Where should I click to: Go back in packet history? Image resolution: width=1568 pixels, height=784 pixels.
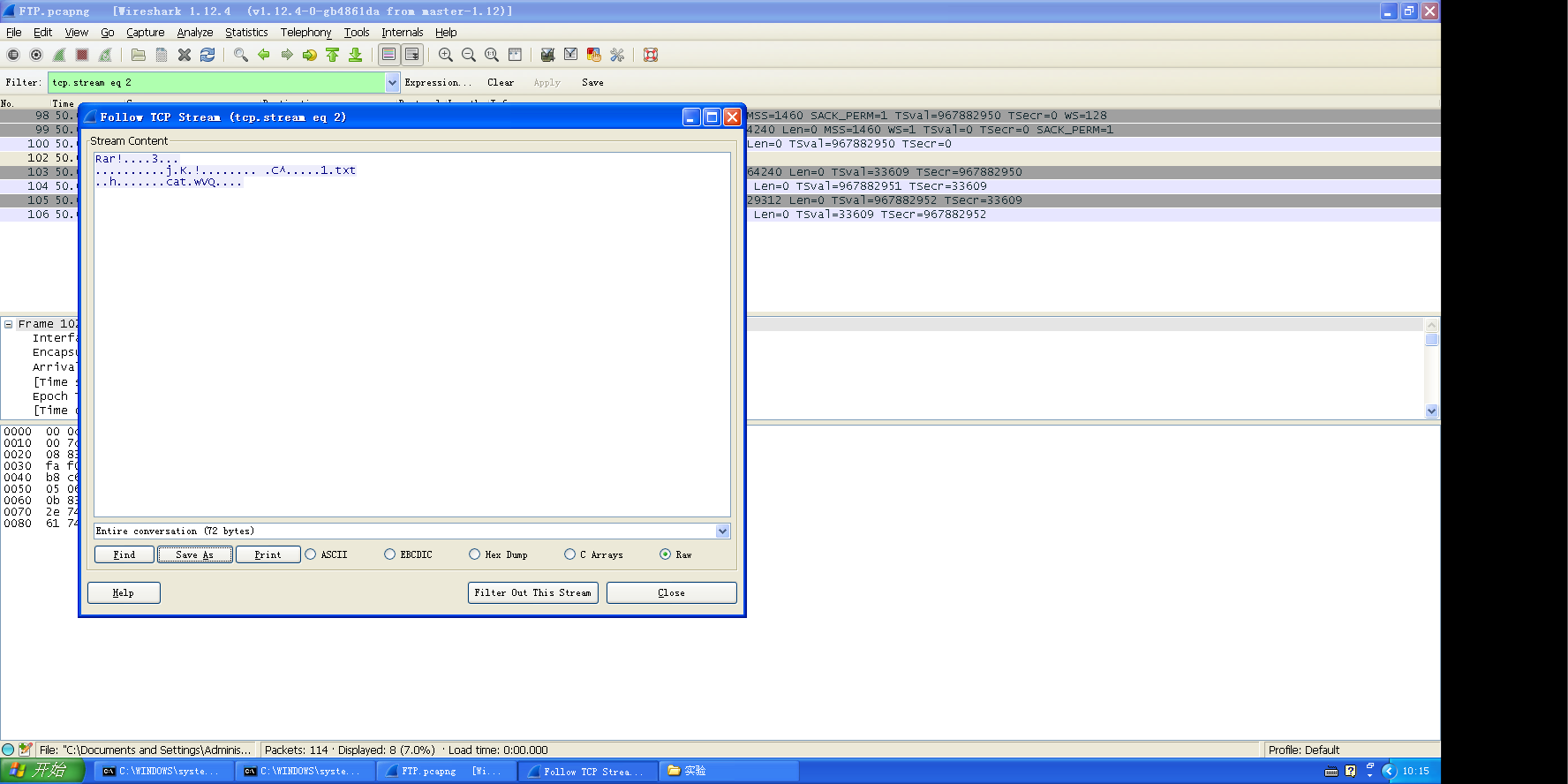264,55
